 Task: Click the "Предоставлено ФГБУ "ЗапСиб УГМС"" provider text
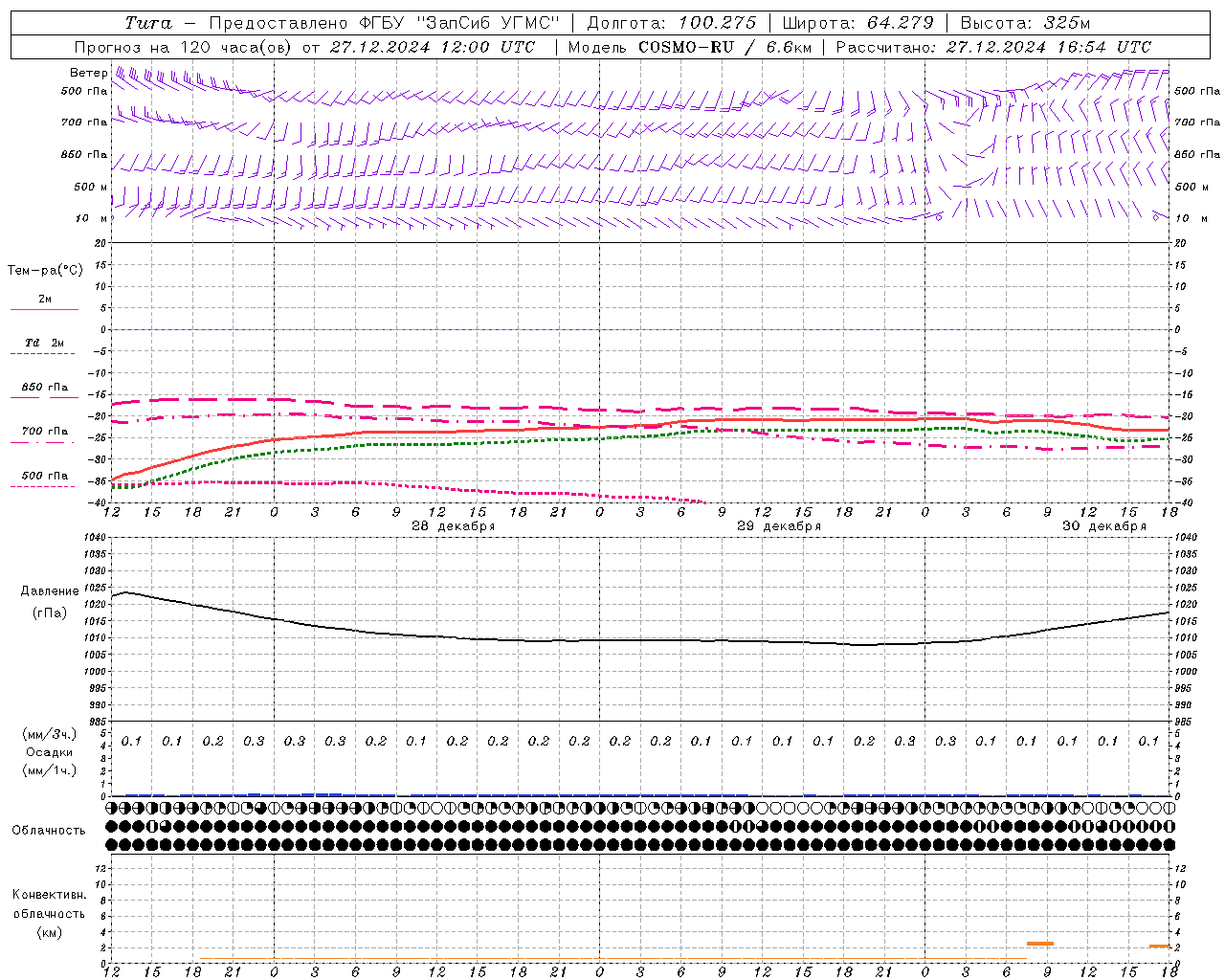click(x=384, y=23)
